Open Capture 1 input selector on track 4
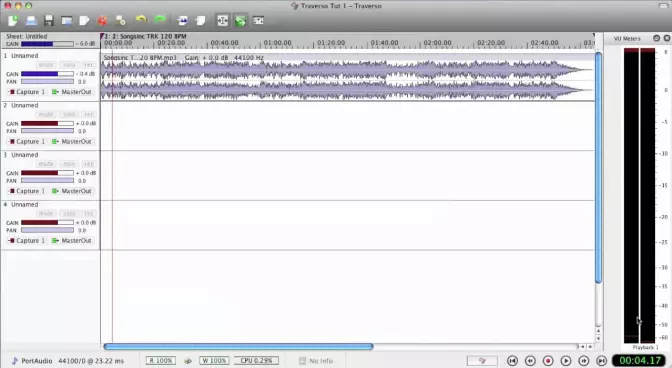Viewport: 672px width, 368px height. (27, 240)
